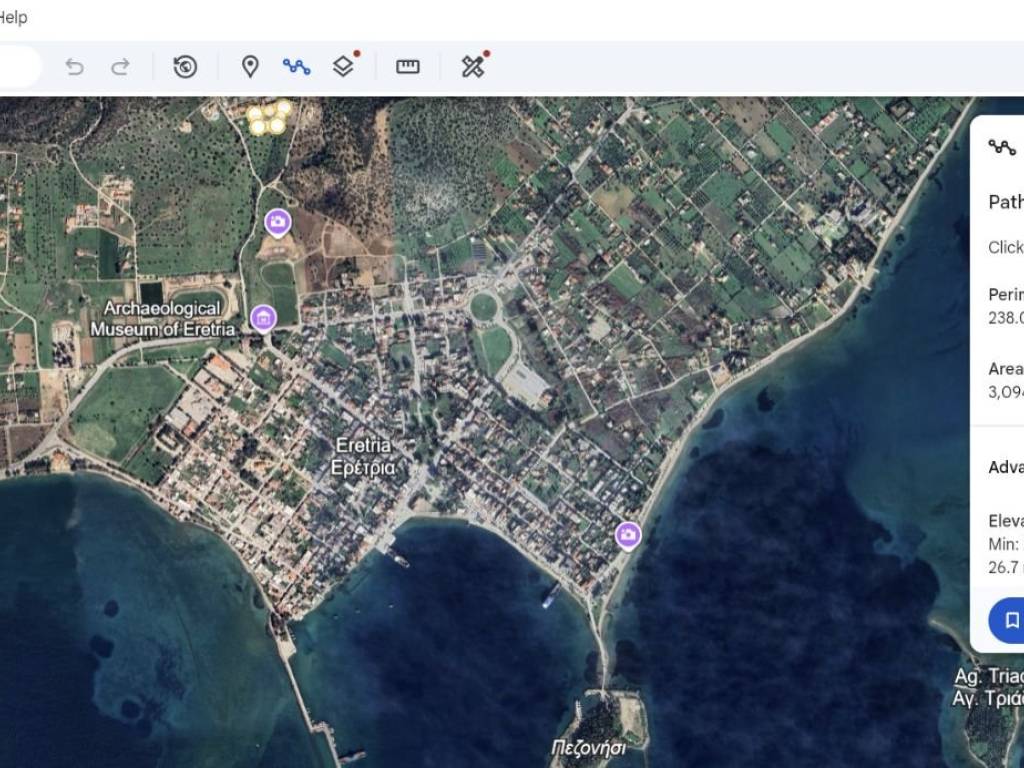Click the Ag. Triada place label

(x=988, y=687)
